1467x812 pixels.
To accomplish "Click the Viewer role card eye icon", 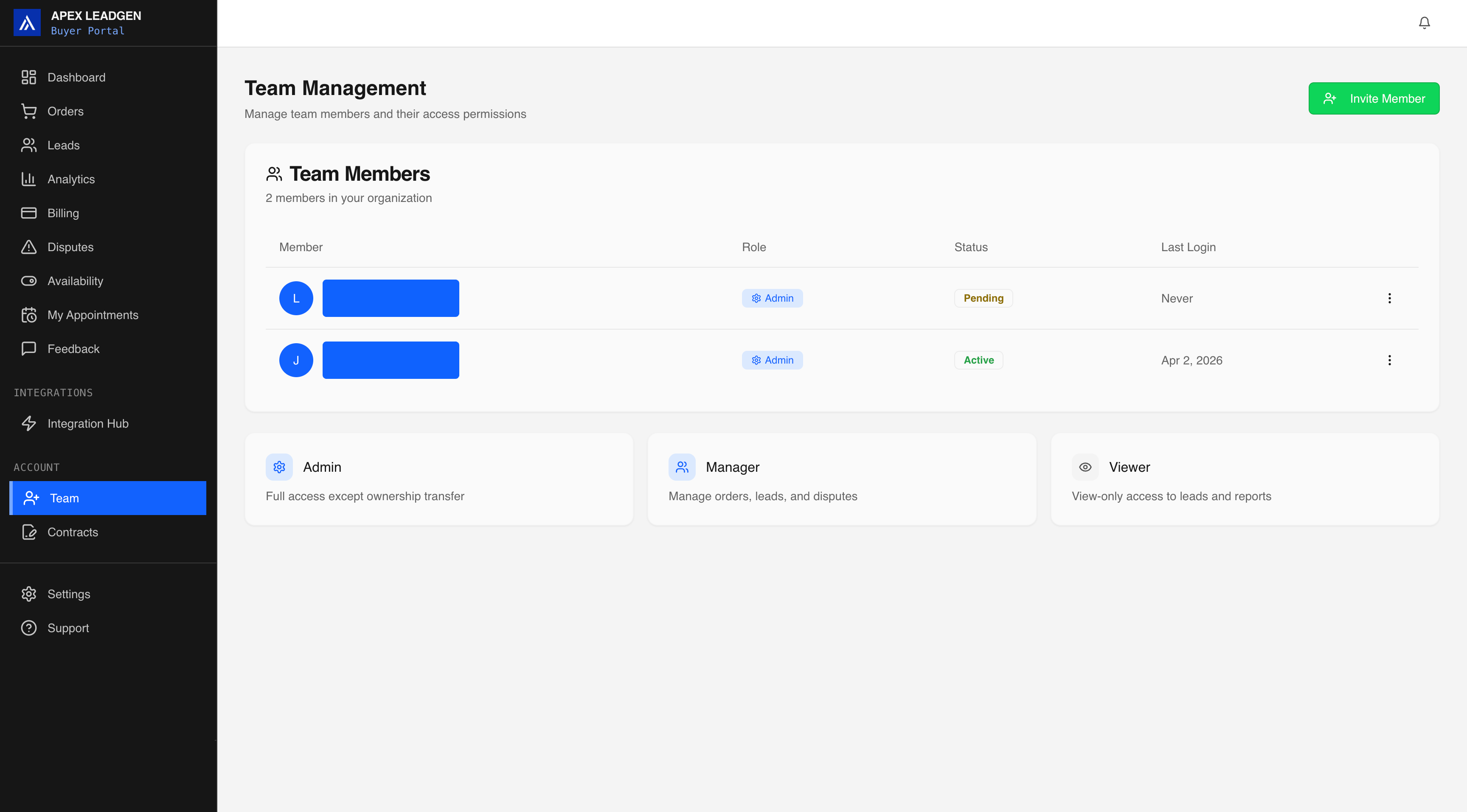I will click(1085, 467).
